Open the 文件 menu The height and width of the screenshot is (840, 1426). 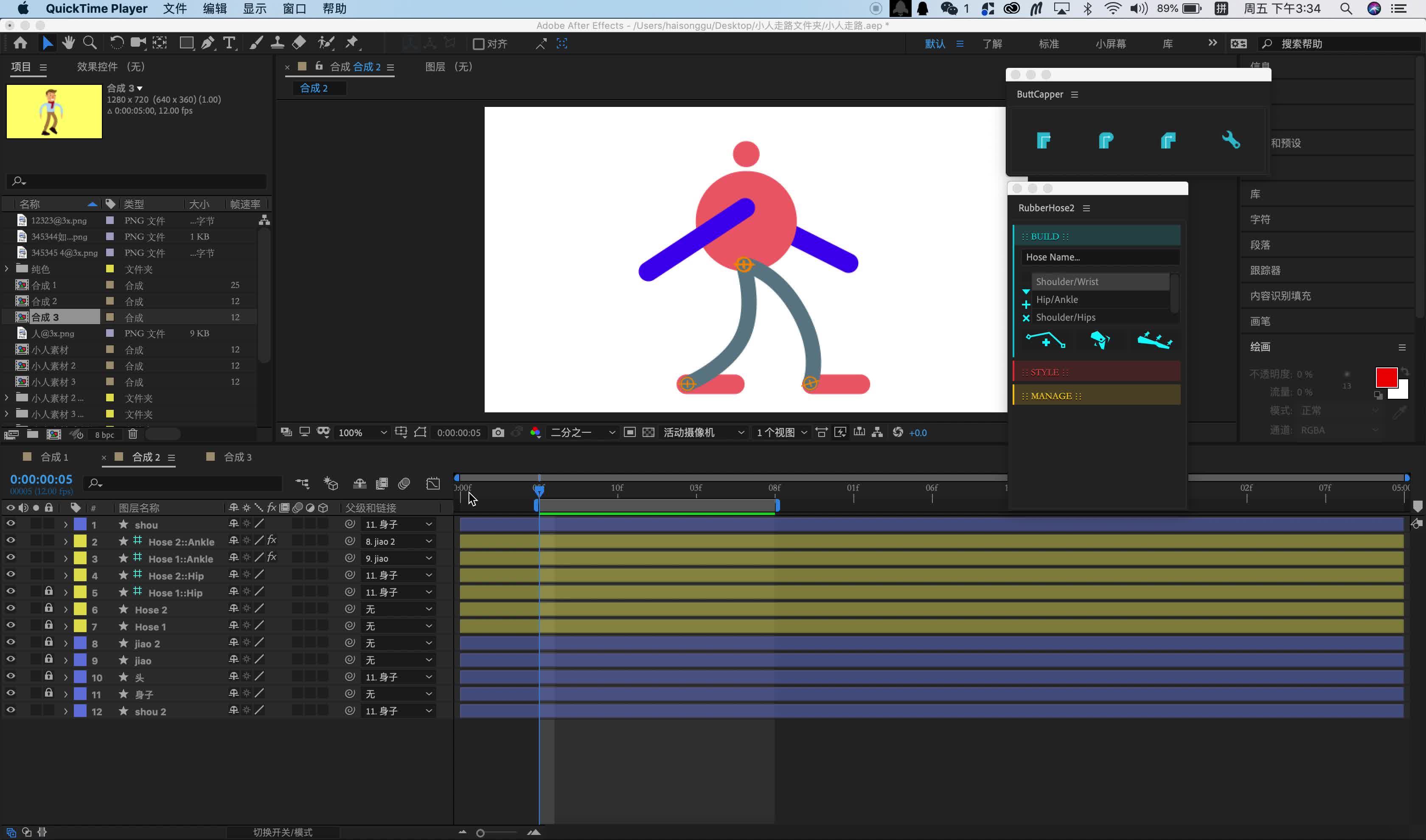174,8
